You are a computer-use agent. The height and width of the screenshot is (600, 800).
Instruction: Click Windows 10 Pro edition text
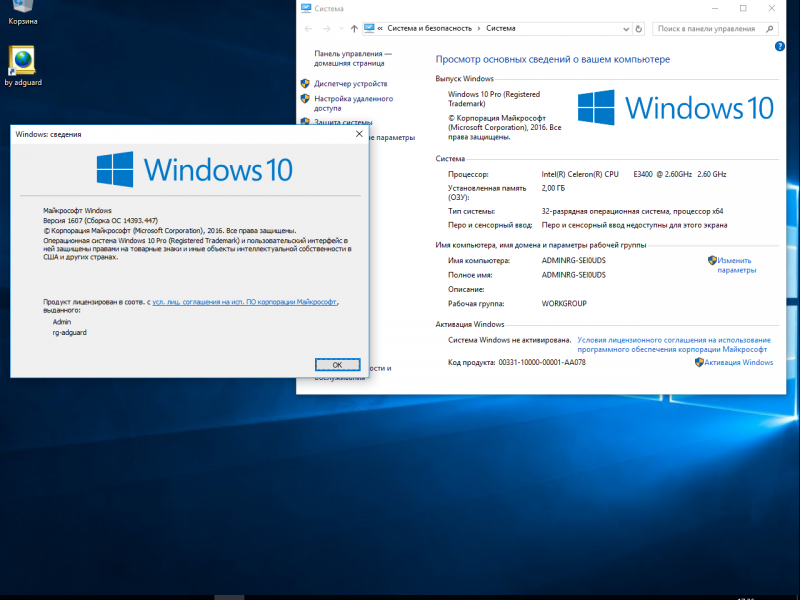(494, 98)
